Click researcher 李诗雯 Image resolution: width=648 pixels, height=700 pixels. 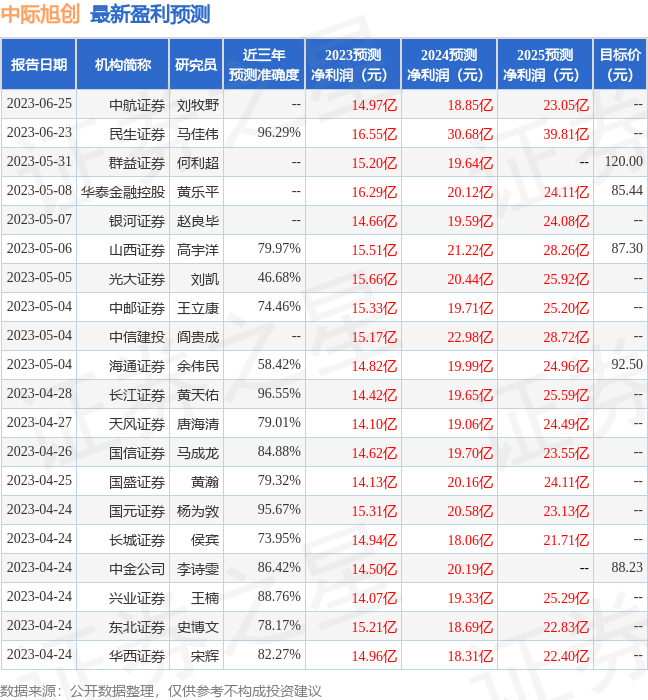click(x=198, y=570)
